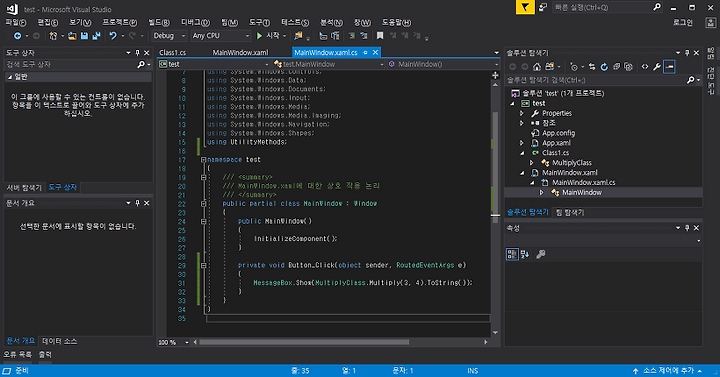Switch to the 서버 탐색기 tab
720x377 pixels.
24,188
